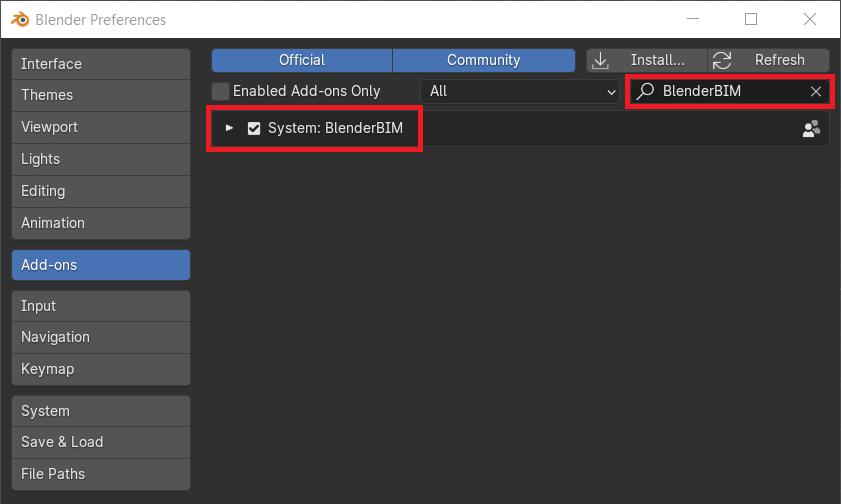
Task: Clear the BlenderBIM search text
Action: tap(816, 92)
